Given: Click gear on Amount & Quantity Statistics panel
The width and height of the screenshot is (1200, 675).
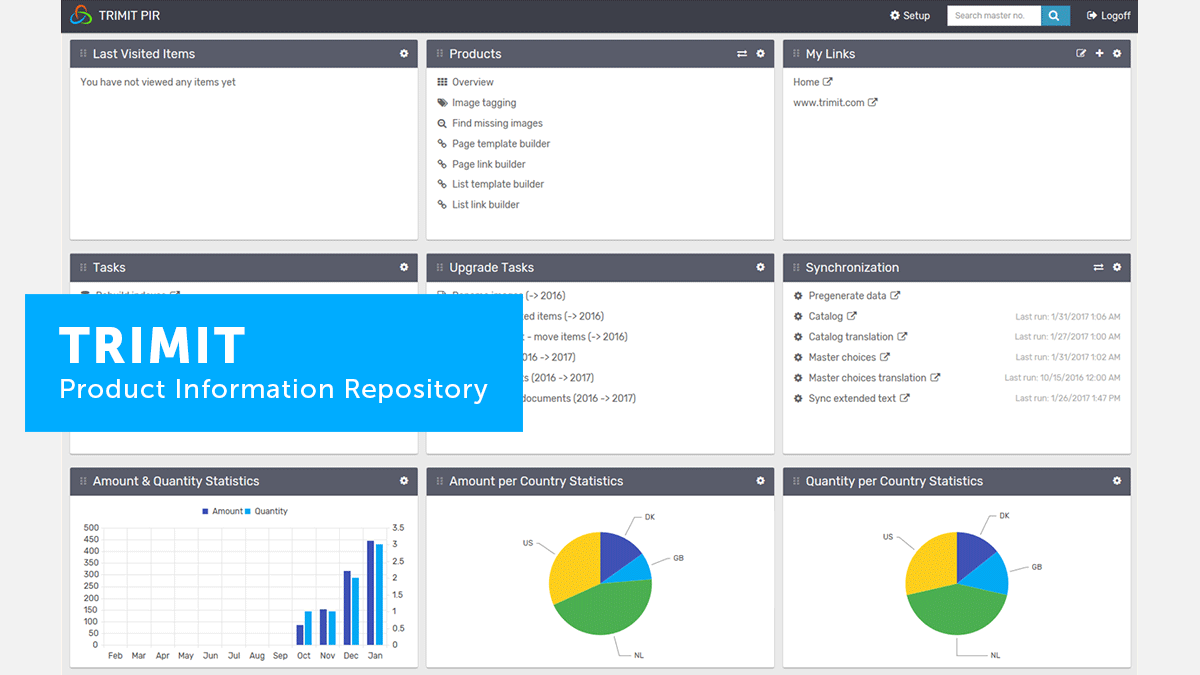Looking at the screenshot, I should click(404, 481).
